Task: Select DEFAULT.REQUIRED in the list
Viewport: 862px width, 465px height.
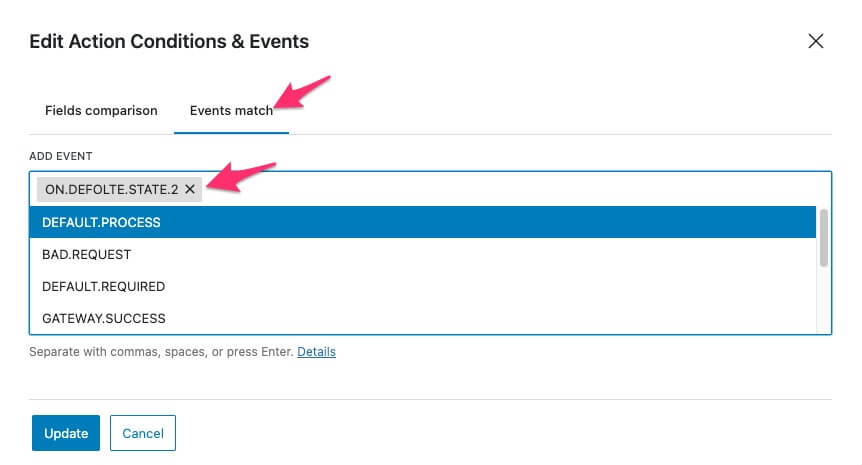Action: point(103,286)
